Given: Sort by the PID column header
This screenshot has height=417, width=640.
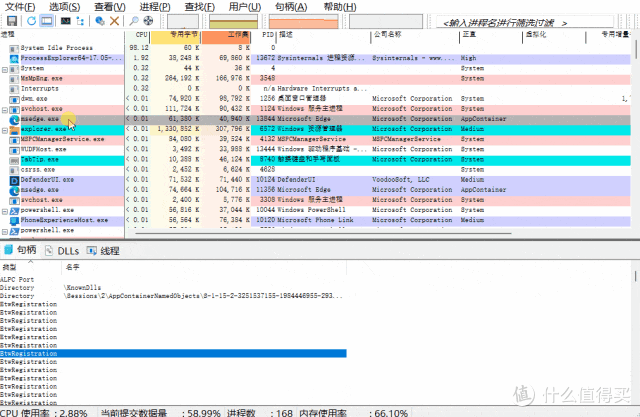Looking at the screenshot, I should [x=264, y=36].
